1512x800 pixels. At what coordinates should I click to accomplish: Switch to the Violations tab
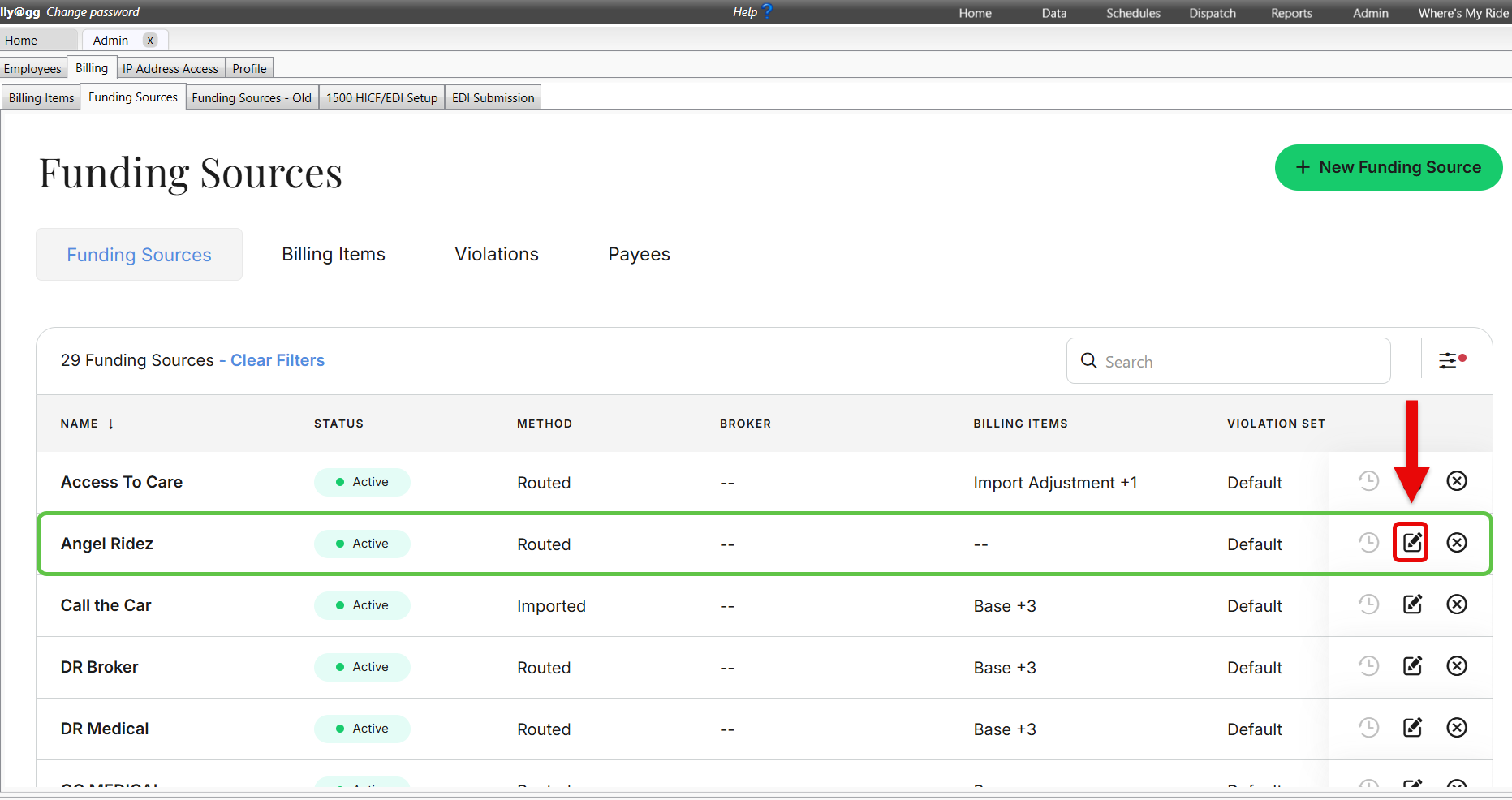point(497,255)
